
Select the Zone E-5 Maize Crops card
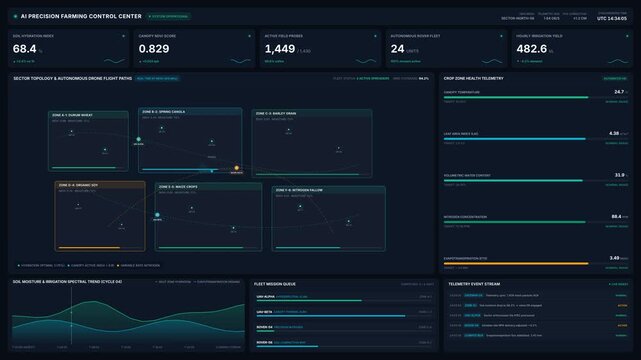208,217
